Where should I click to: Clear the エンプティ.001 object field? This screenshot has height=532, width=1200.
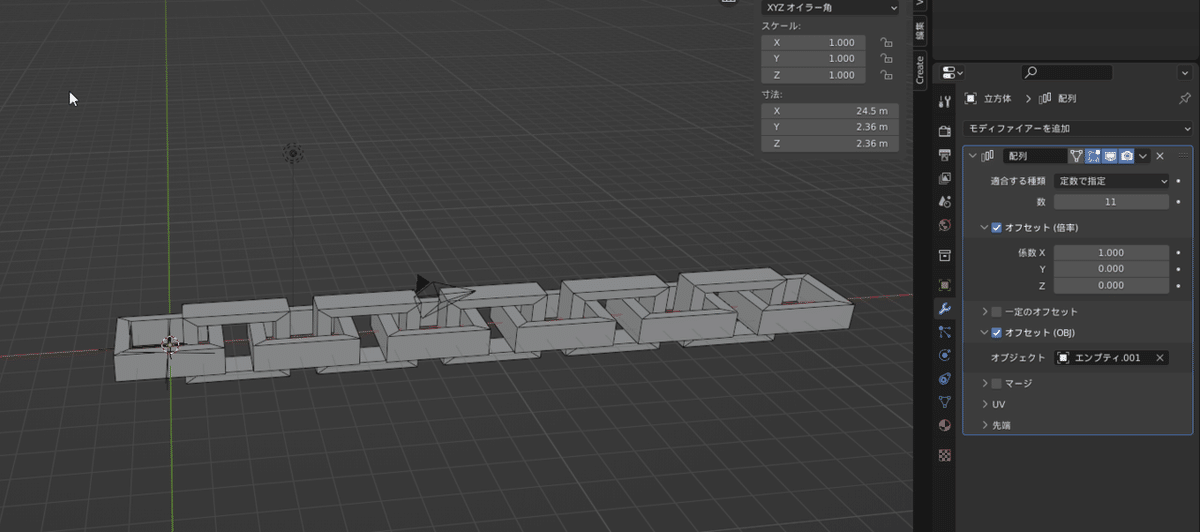(x=1160, y=358)
